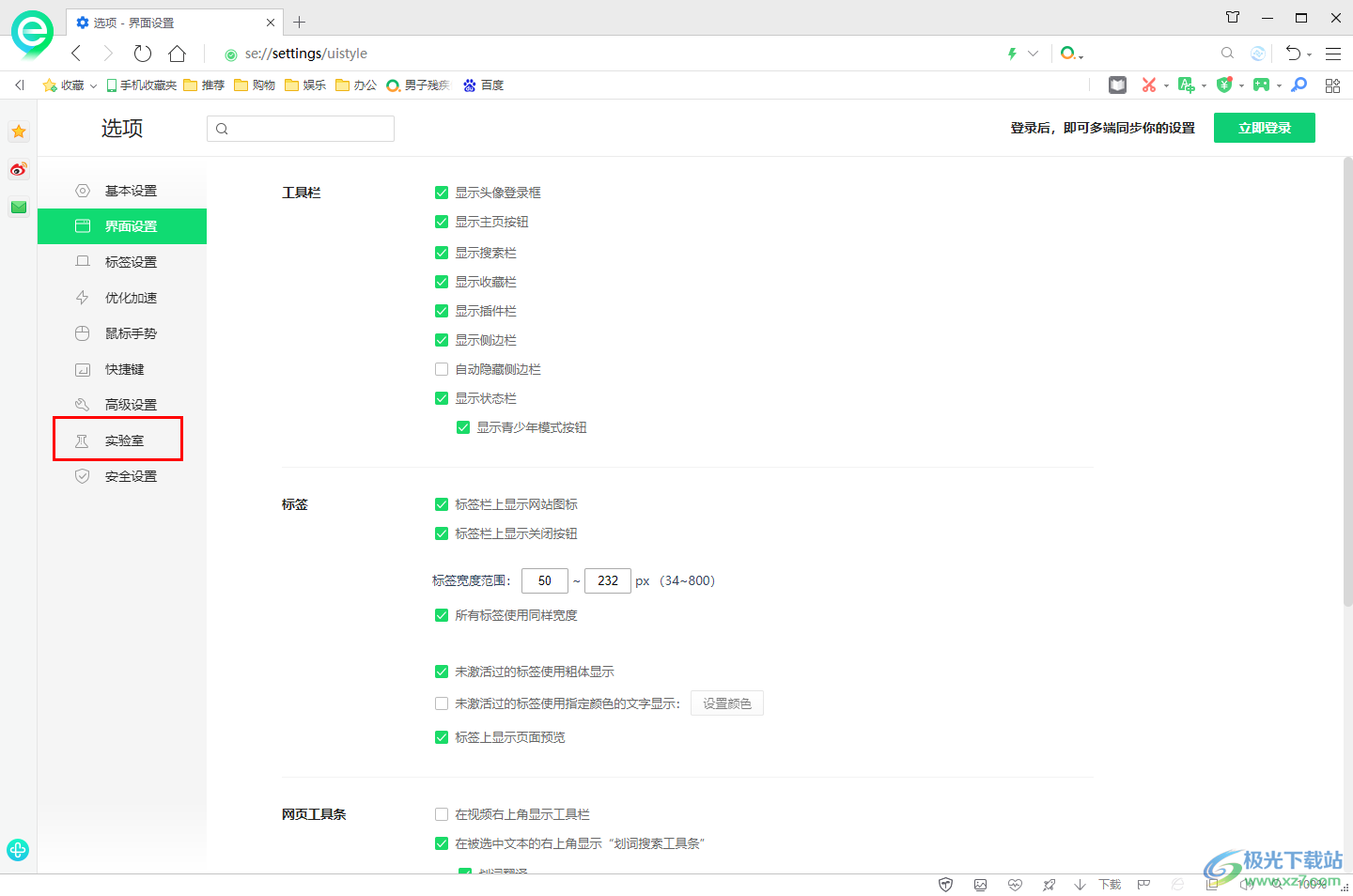This screenshot has width=1353, height=896.
Task: Click the green game controller icon
Action: click(1261, 85)
